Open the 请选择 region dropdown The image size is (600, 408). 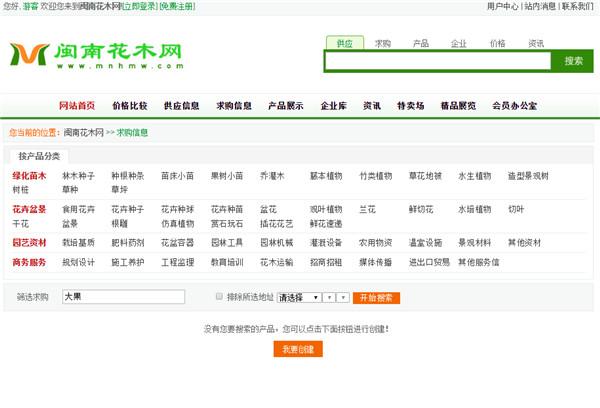click(299, 297)
